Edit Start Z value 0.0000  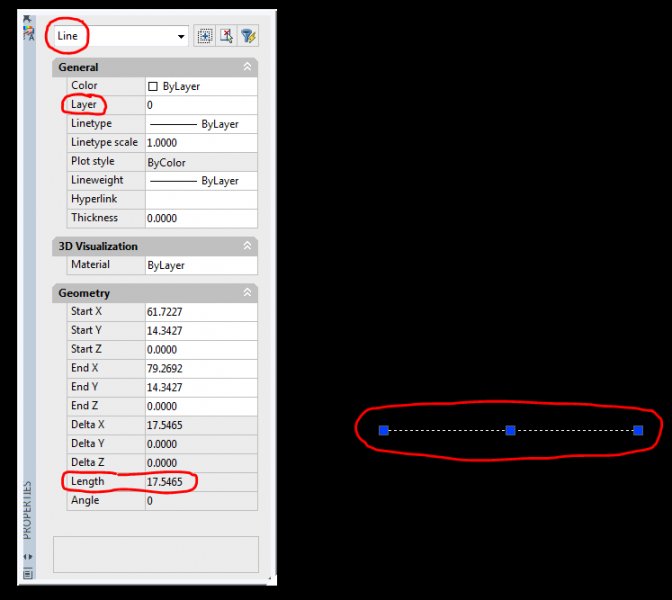point(201,350)
